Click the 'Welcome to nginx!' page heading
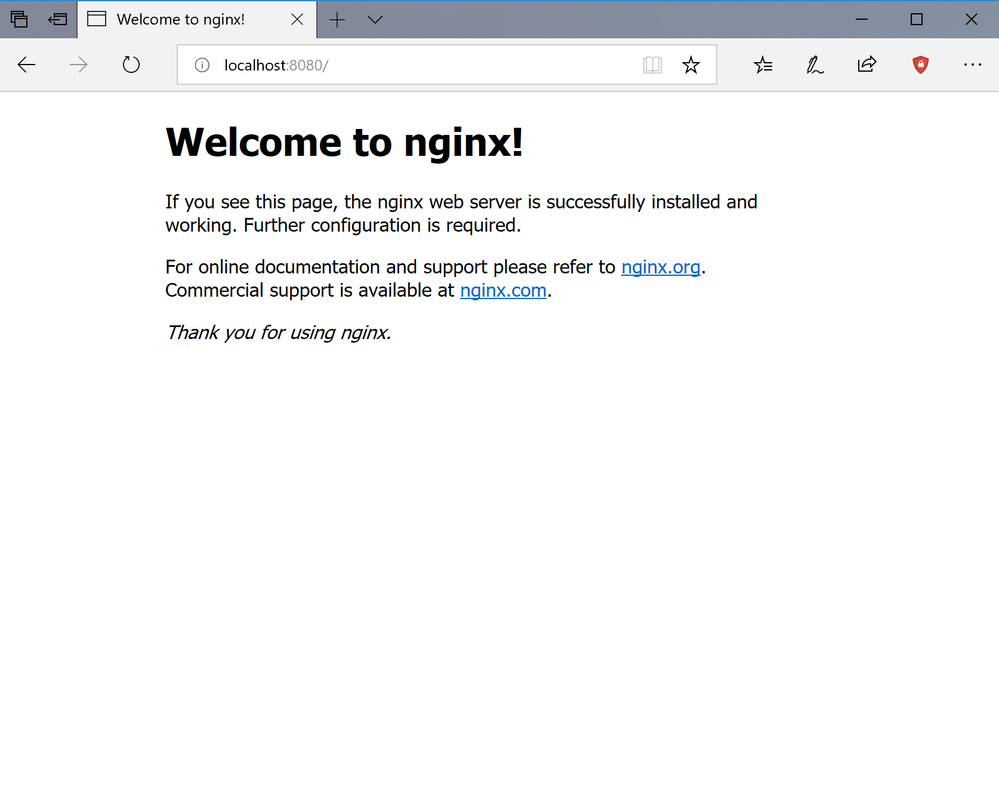 click(344, 141)
